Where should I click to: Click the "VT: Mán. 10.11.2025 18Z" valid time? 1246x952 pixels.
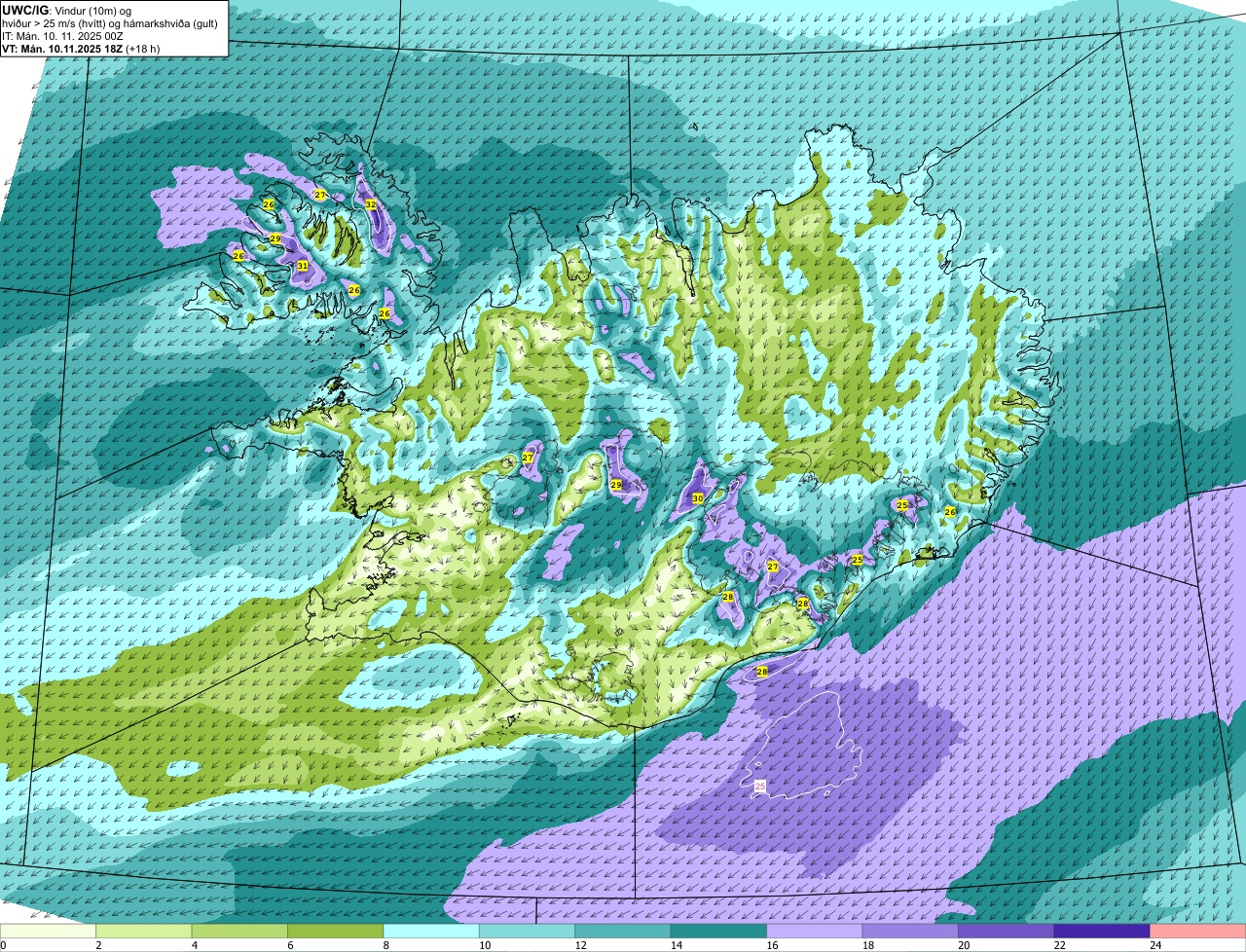[x=62, y=49]
